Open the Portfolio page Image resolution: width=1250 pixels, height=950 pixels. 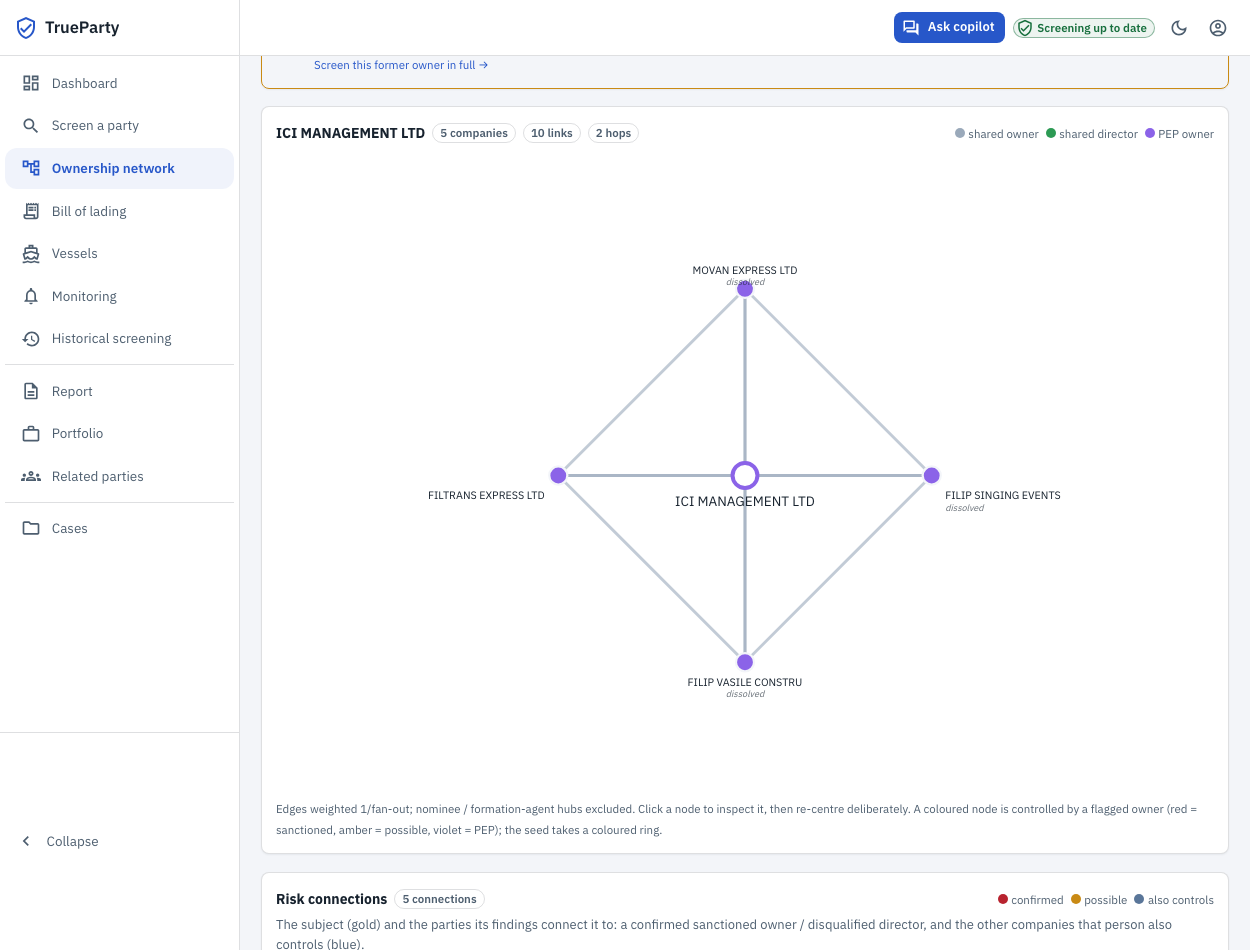click(x=119, y=433)
